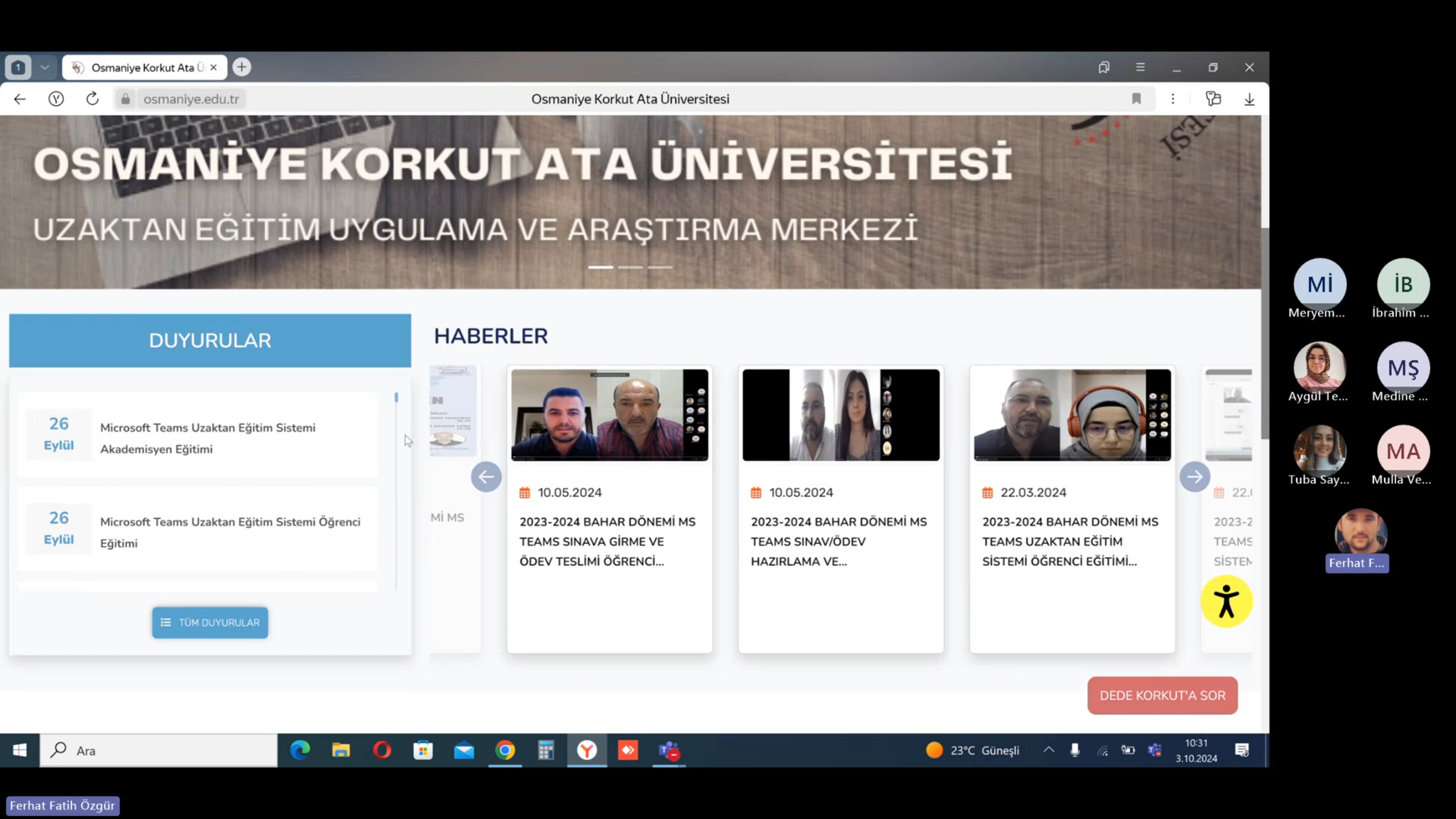1456x819 pixels.
Task: Close the Osmaniye Korkut Ata tab
Action: 213,67
